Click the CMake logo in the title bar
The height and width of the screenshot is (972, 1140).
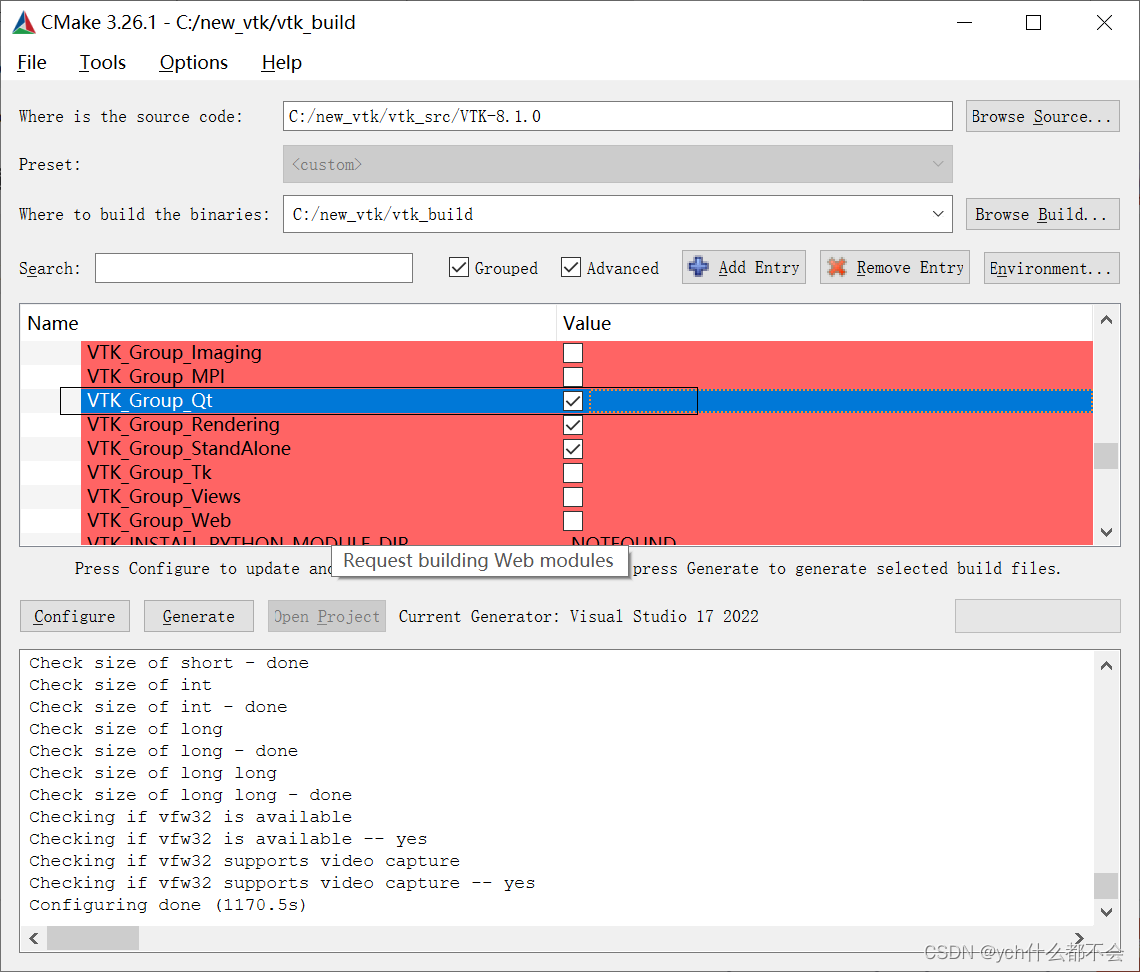pos(22,21)
